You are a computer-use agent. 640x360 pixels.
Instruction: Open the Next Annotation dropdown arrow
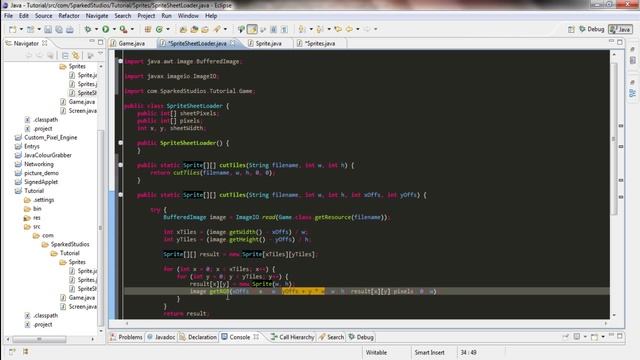[311, 29]
